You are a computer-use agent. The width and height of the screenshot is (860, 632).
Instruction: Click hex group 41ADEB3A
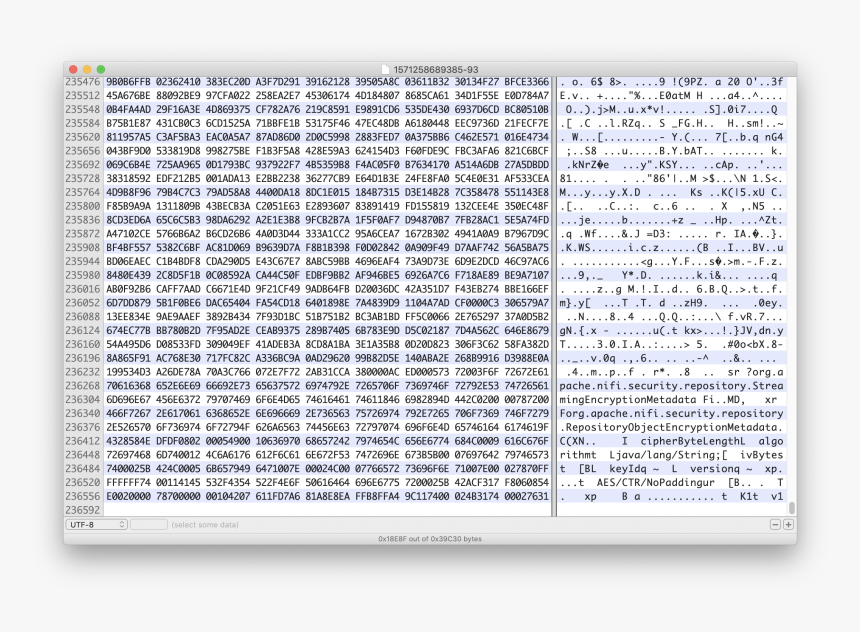coord(278,344)
